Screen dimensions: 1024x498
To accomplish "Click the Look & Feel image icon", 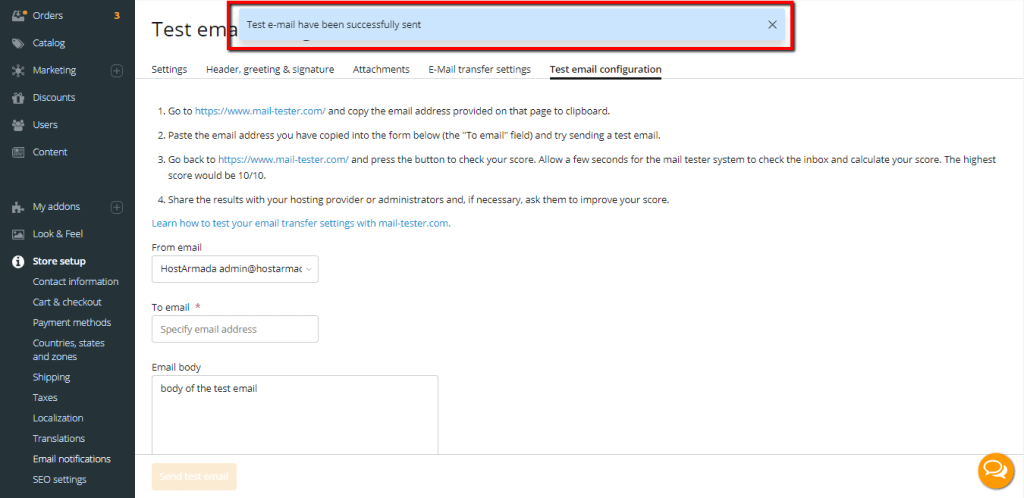I will 18,234.
